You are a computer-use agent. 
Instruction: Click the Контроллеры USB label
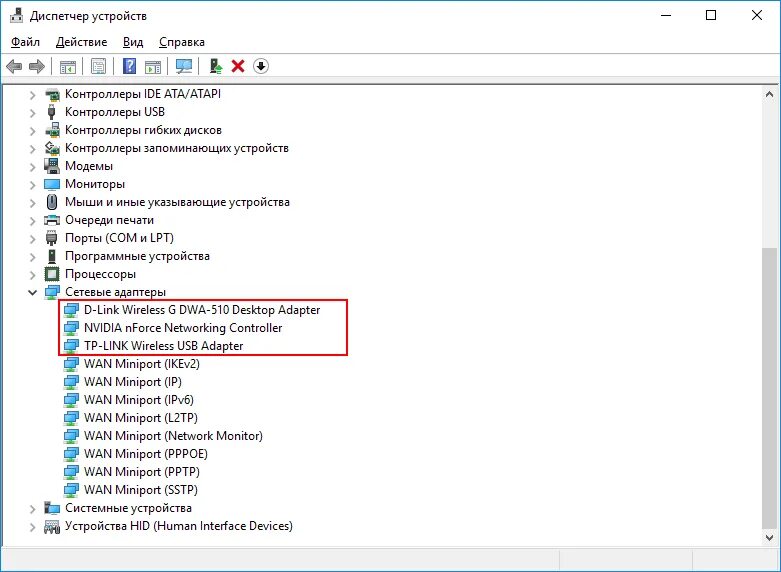(115, 112)
